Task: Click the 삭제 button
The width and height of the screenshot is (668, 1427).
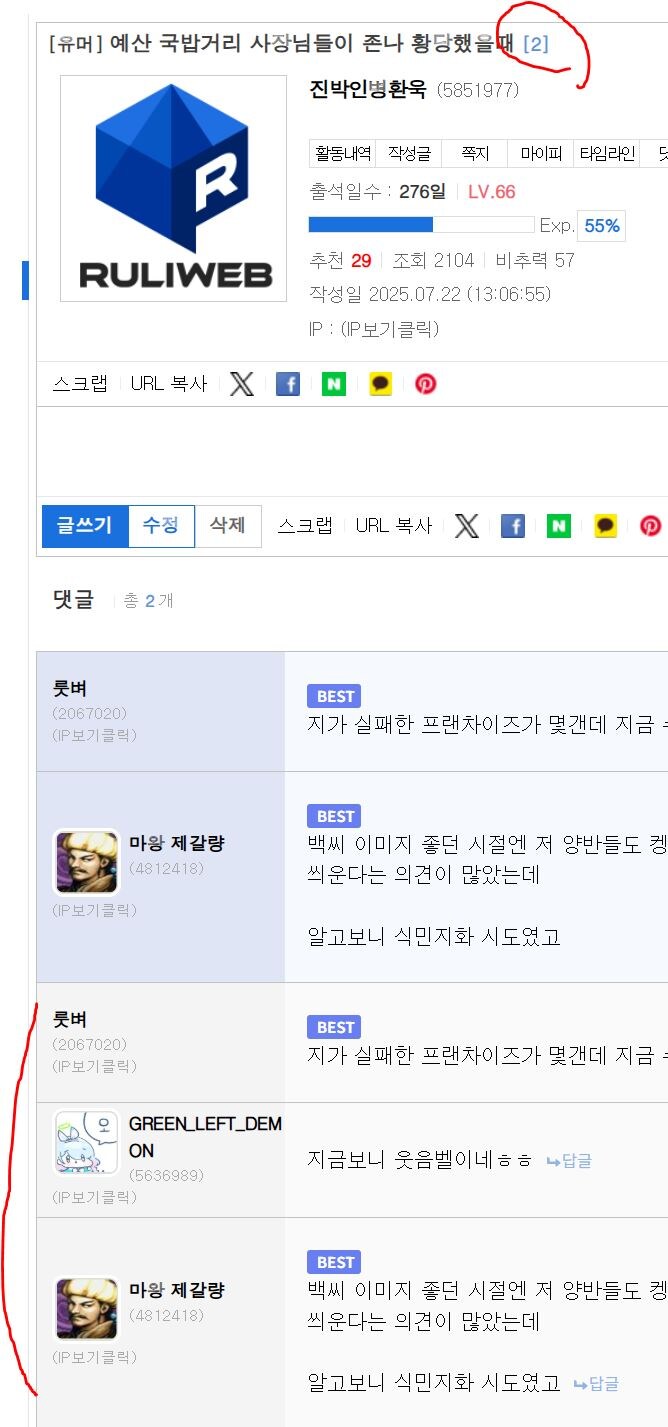Action: (x=228, y=526)
